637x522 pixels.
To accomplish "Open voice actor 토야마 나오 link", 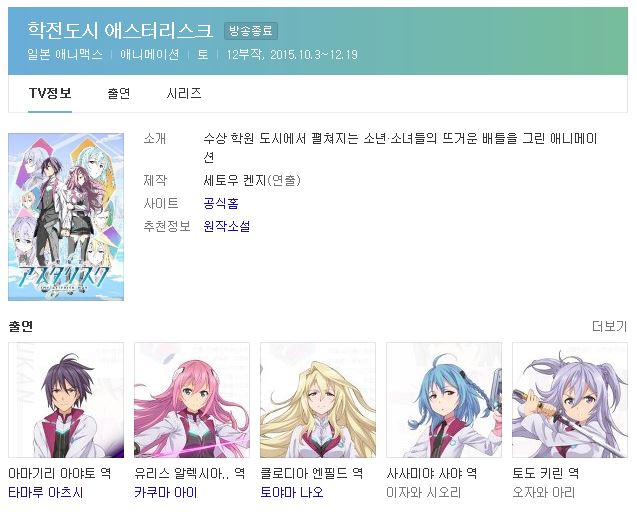I will click(292, 492).
